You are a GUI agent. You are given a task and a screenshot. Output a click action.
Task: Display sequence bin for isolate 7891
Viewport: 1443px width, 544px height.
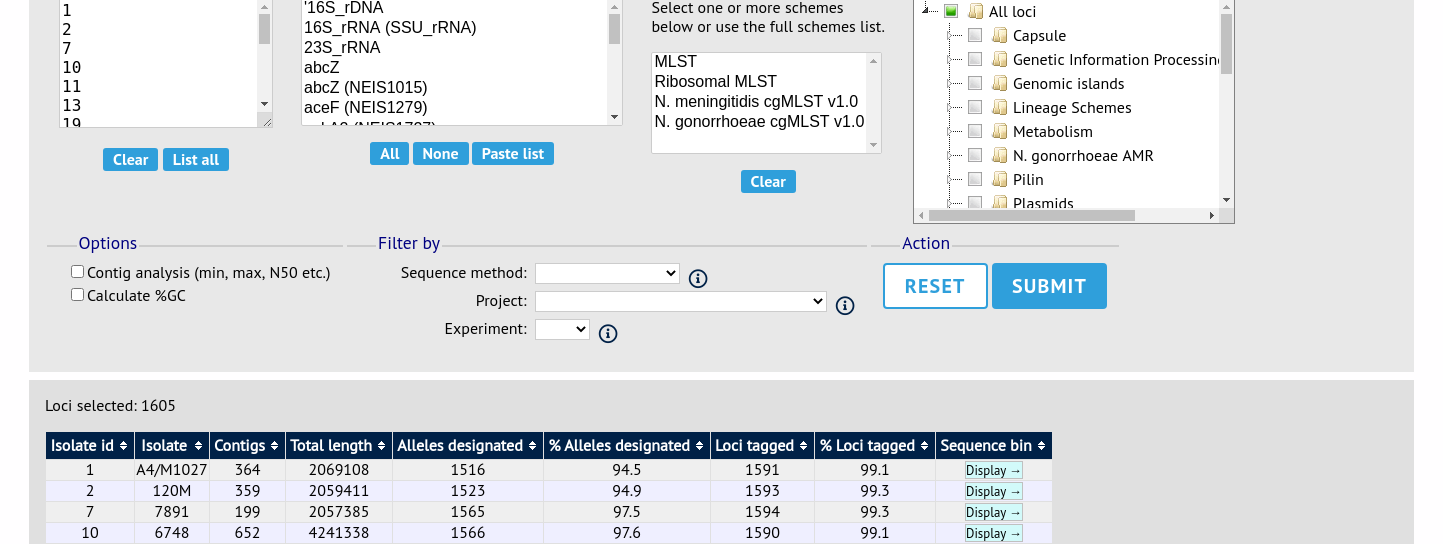click(994, 513)
